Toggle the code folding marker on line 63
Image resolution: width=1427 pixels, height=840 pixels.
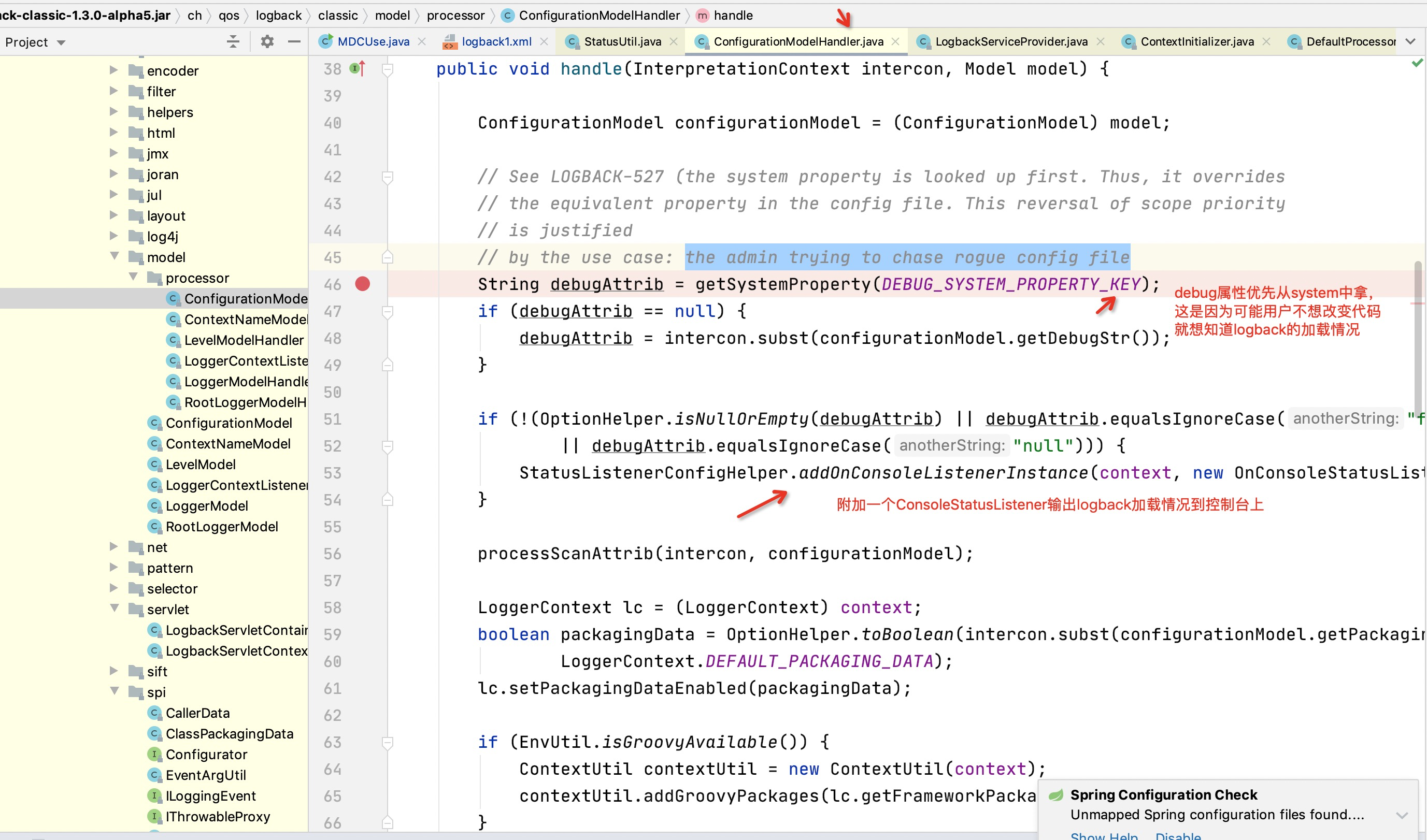pos(388,742)
